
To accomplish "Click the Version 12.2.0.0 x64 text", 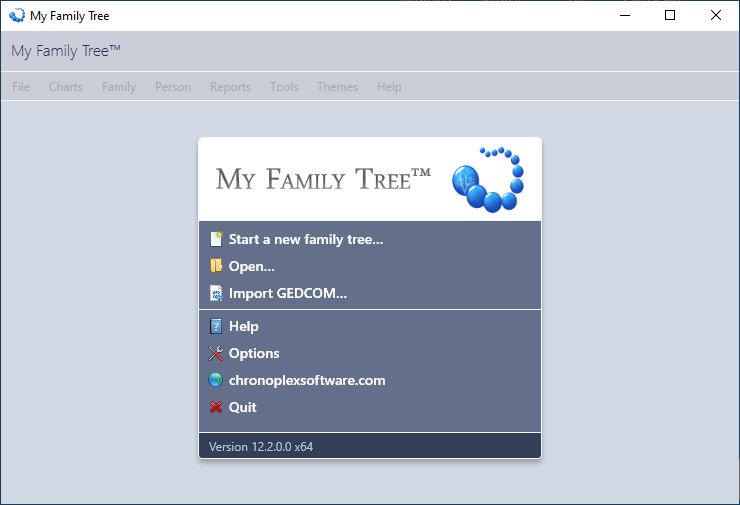I will click(x=261, y=446).
